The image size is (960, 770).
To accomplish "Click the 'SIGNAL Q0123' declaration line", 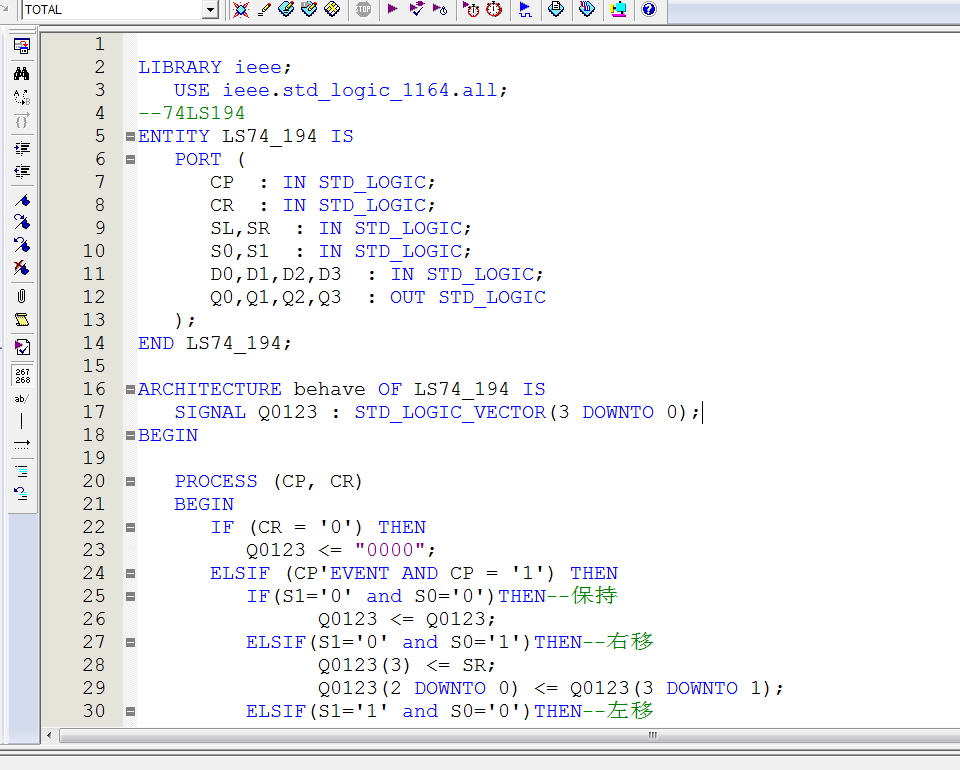I will (437, 412).
